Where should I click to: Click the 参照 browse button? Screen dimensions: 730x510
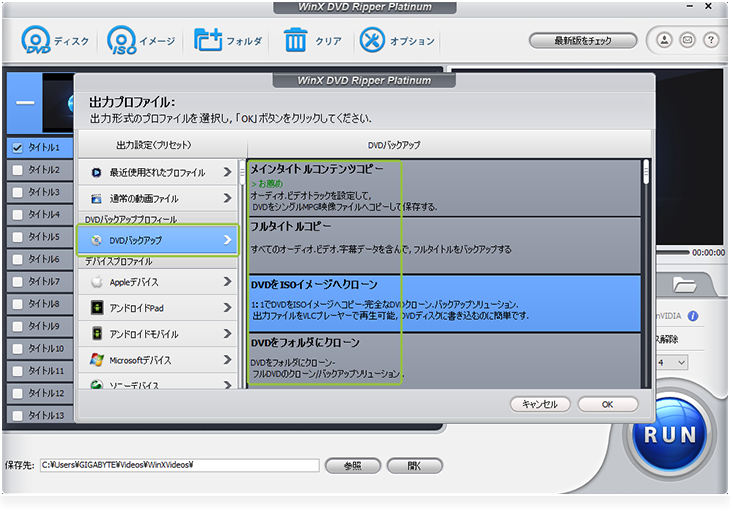tap(352, 465)
